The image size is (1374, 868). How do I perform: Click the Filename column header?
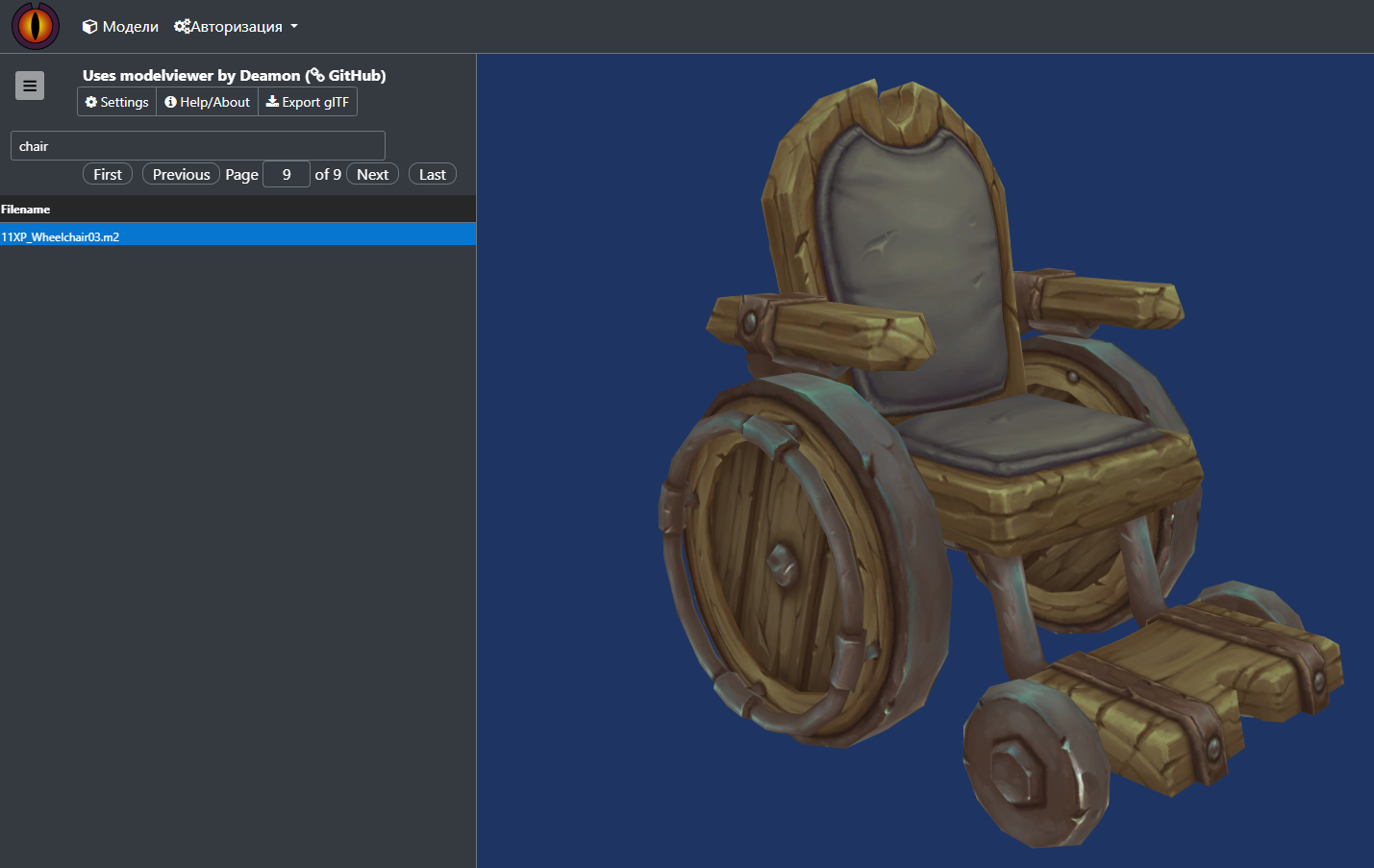pyautogui.click(x=26, y=210)
